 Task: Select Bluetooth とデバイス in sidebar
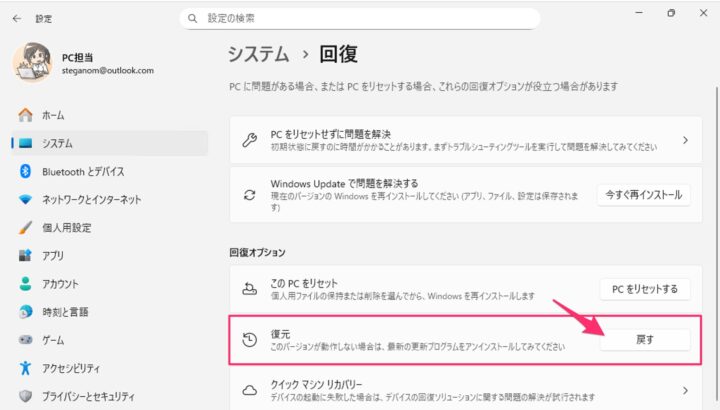pyautogui.click(x=82, y=171)
